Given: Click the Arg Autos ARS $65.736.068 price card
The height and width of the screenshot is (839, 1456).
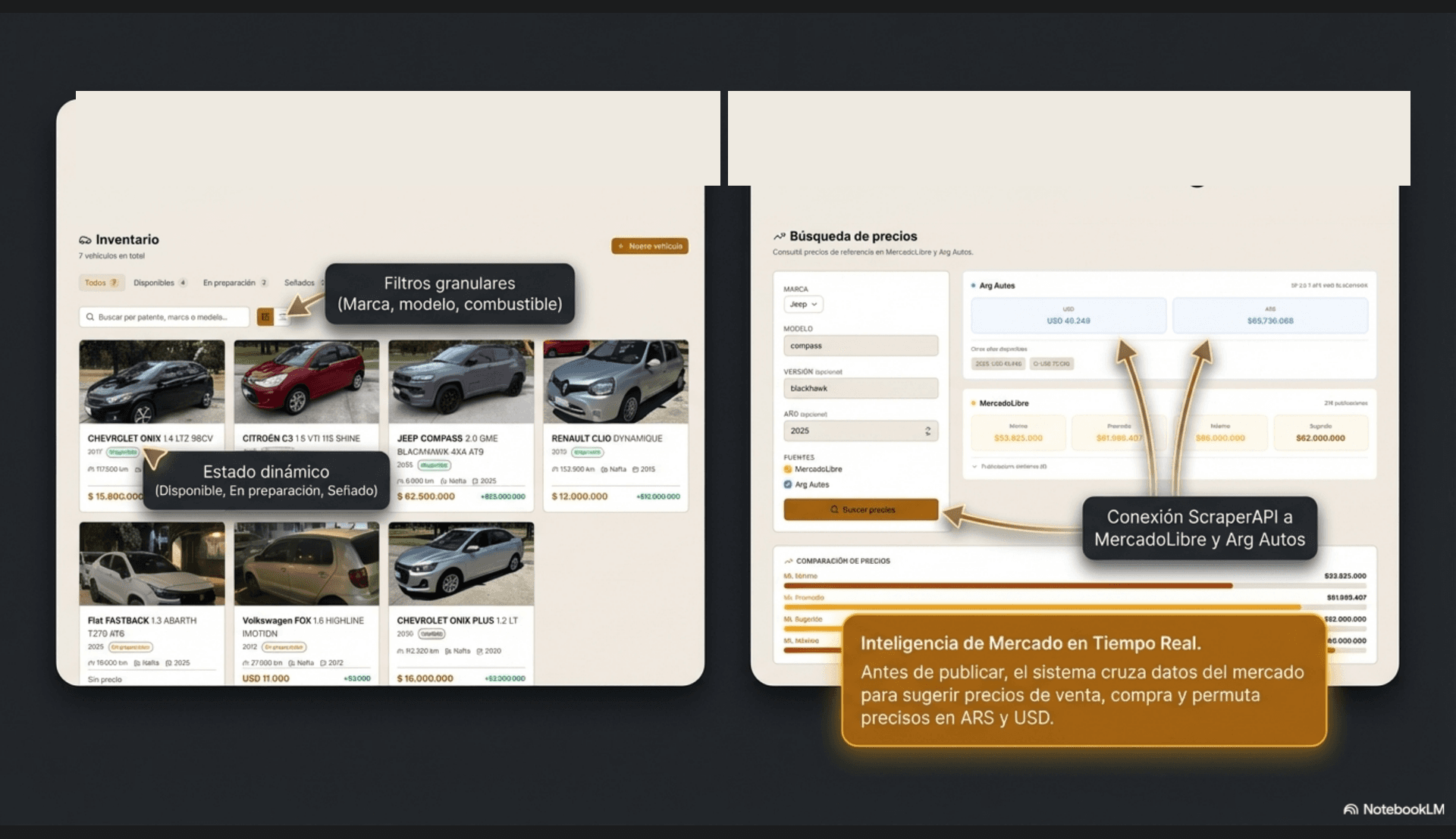Looking at the screenshot, I should (x=1270, y=315).
